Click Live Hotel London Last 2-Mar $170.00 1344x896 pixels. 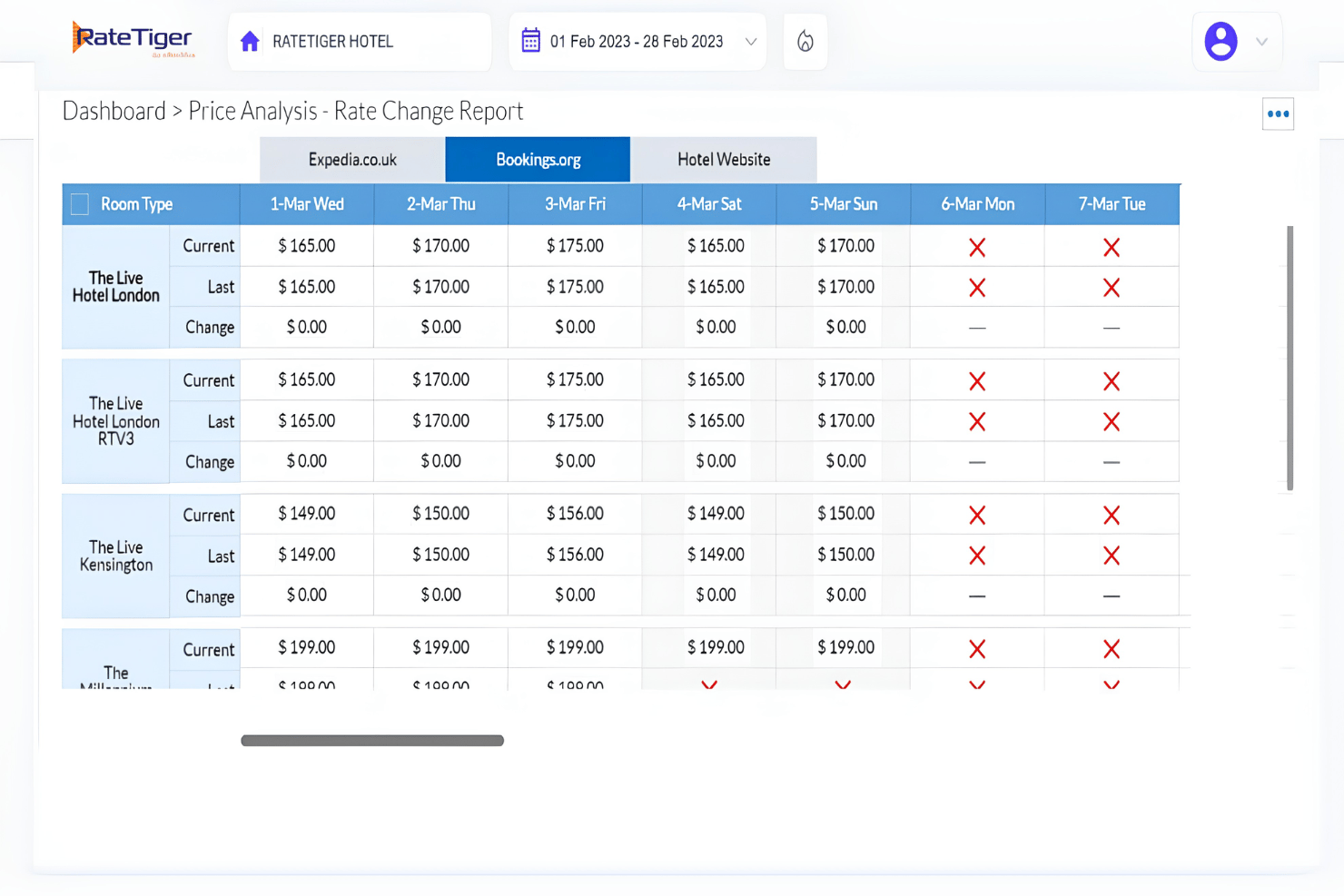(441, 287)
